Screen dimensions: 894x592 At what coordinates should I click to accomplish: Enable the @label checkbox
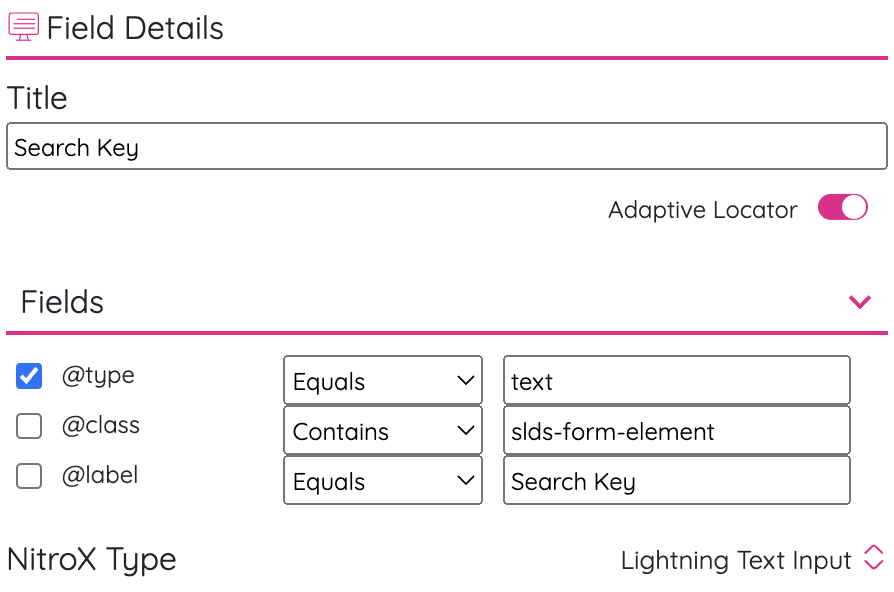click(29, 476)
